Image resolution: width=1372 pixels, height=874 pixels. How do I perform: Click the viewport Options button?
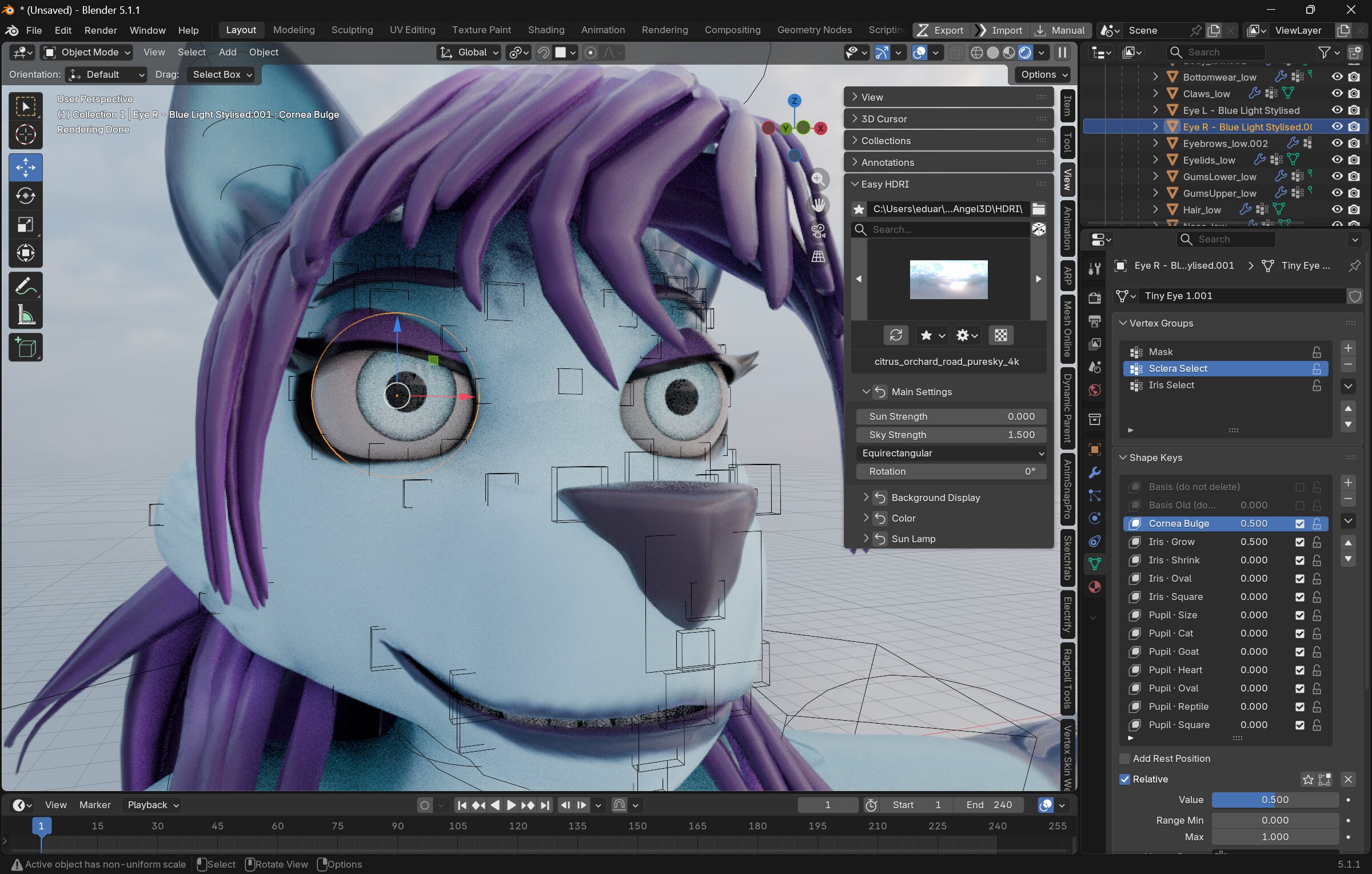(1043, 74)
